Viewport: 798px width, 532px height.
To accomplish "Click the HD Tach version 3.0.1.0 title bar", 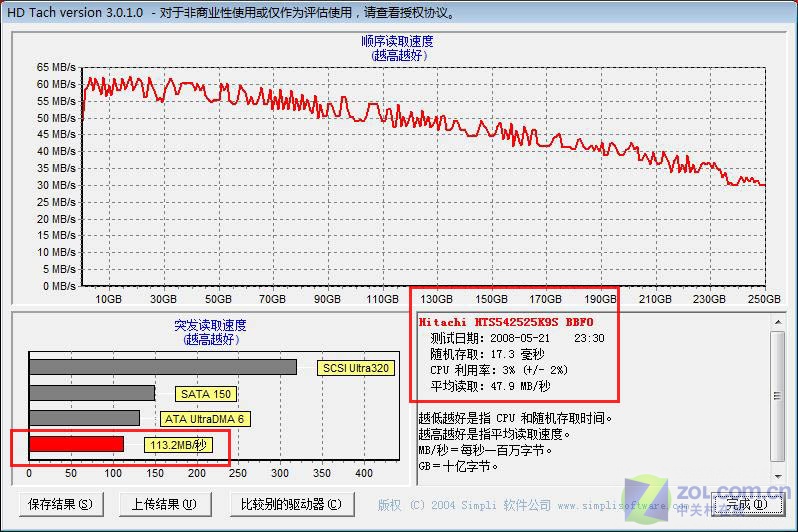I will click(x=399, y=12).
